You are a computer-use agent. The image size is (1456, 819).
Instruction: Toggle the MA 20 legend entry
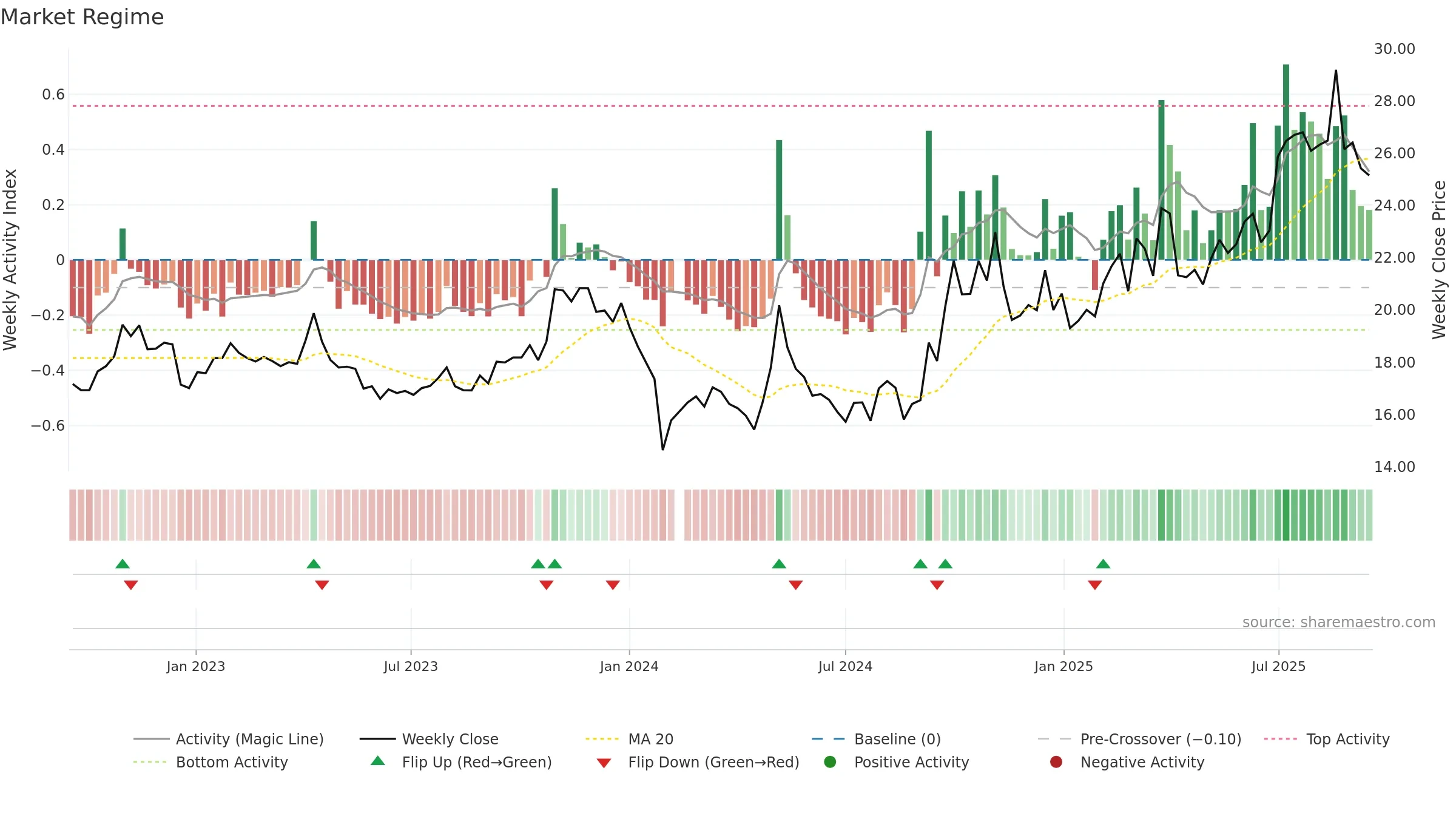630,739
